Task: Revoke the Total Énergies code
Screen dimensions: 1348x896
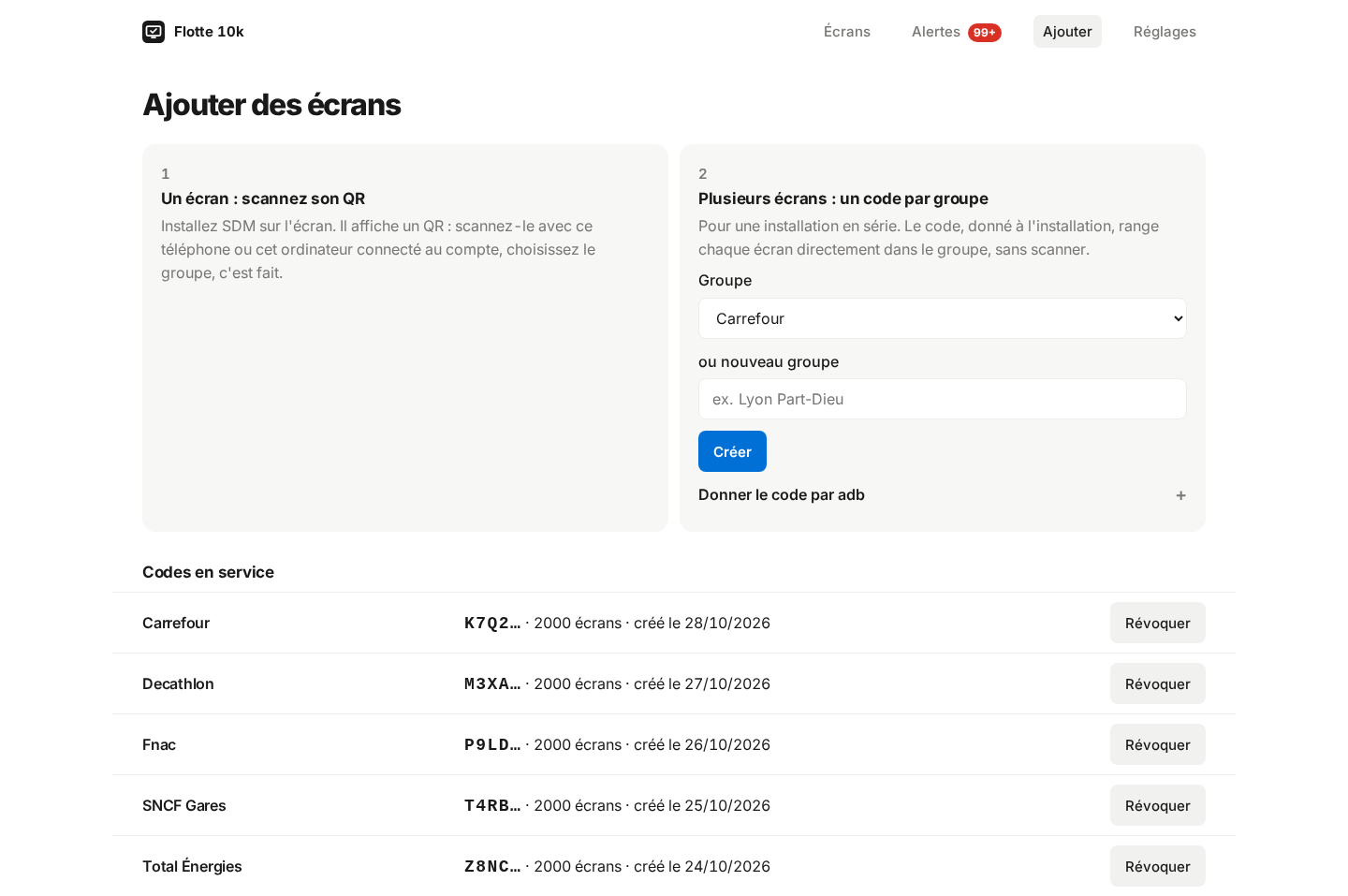Action: coord(1158,866)
